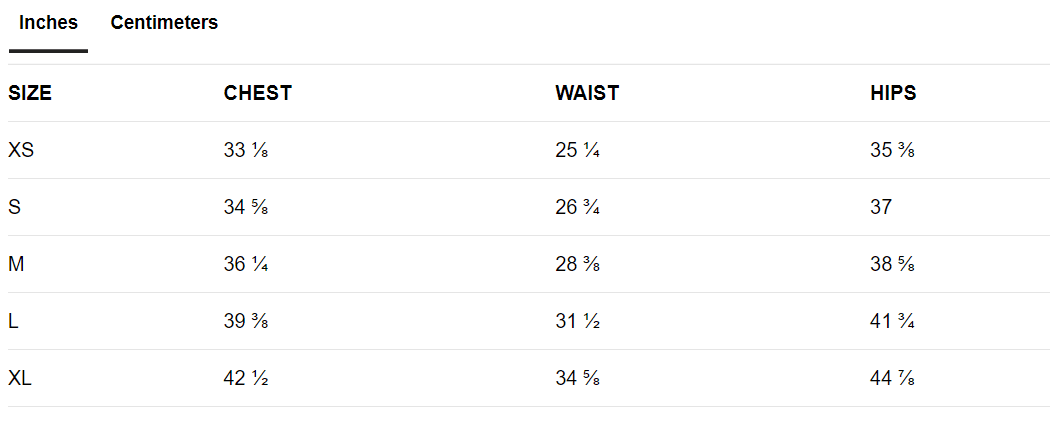Click the XL chest value 42 ½

pyautogui.click(x=246, y=379)
